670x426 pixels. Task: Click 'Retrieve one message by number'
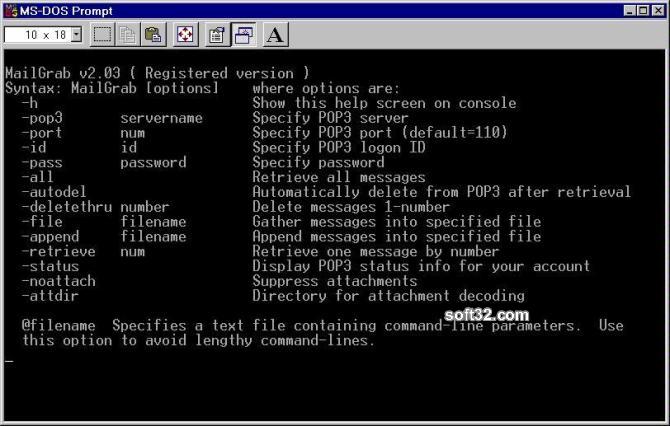[x=376, y=251]
